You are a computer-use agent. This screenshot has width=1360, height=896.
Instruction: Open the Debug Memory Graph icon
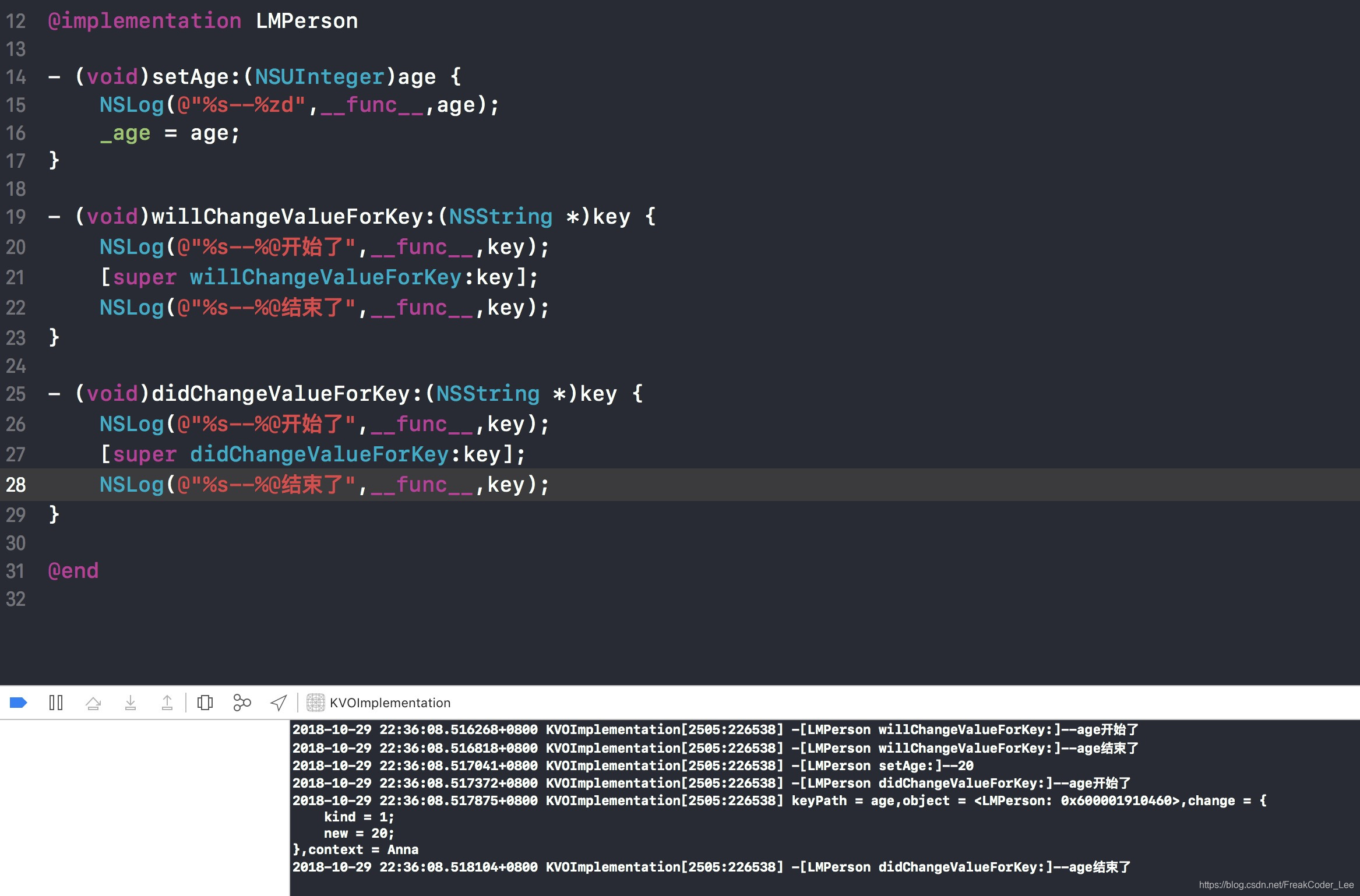pyautogui.click(x=242, y=703)
